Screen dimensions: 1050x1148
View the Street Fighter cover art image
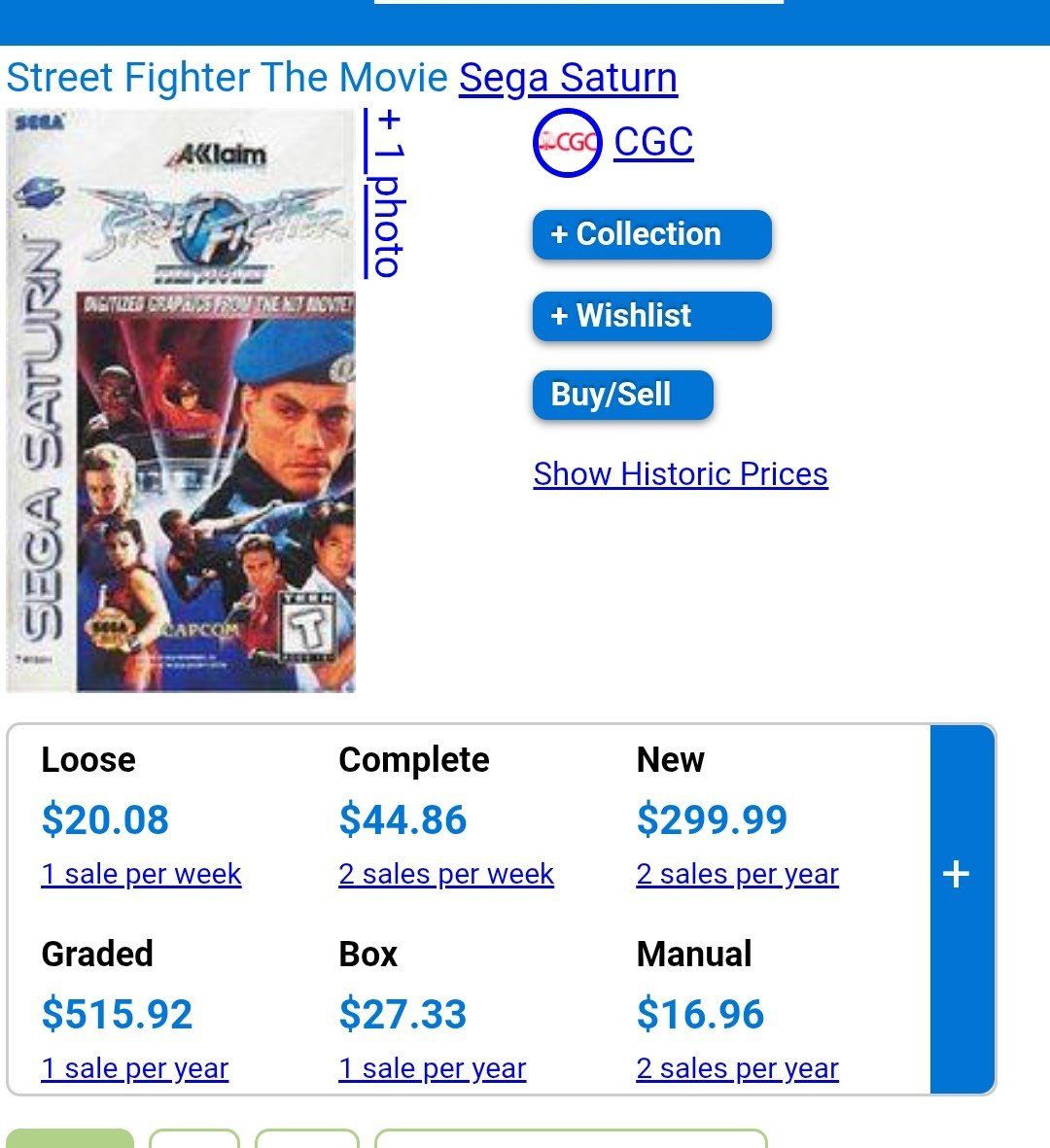pos(181,400)
